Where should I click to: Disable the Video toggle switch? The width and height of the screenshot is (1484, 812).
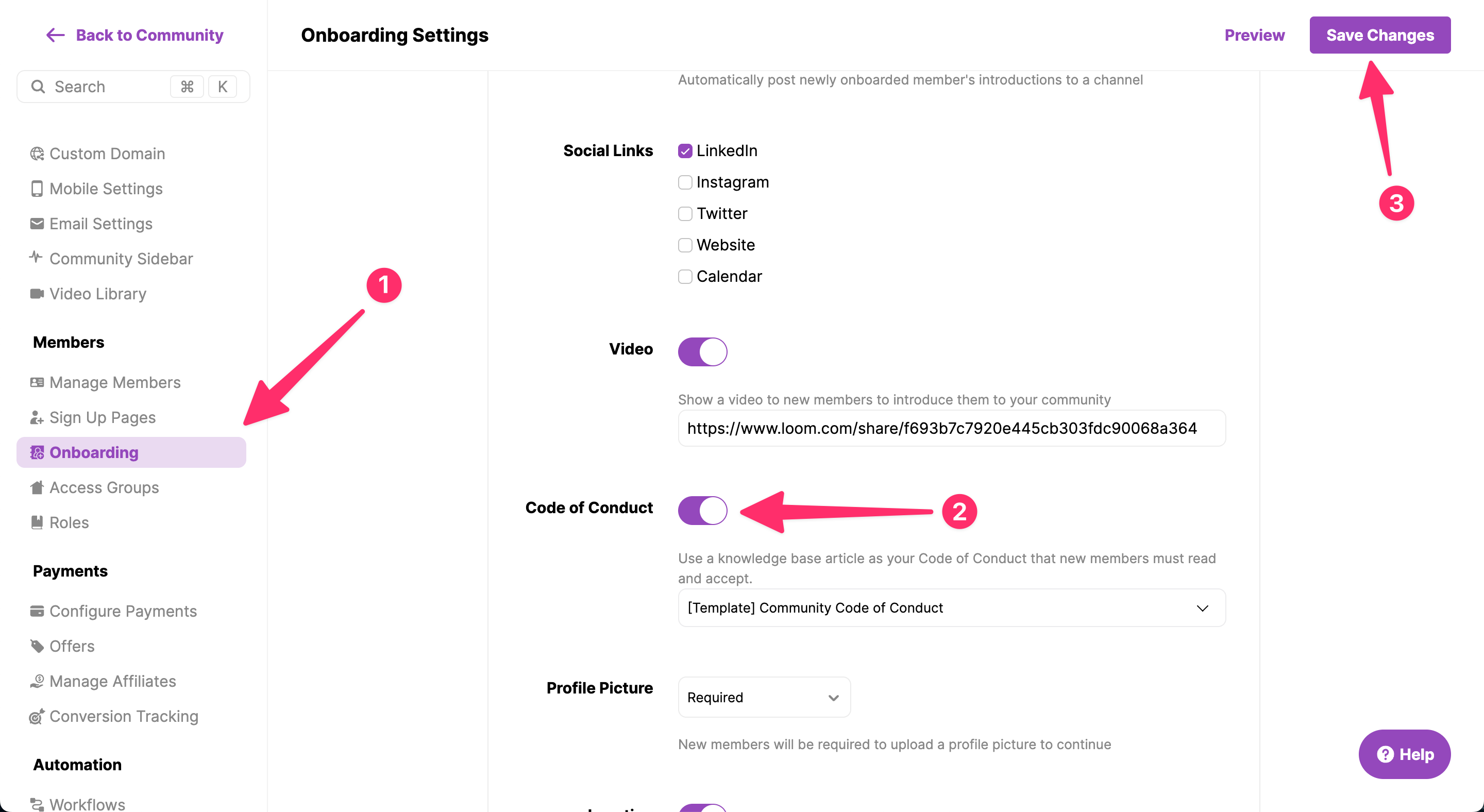coord(702,352)
